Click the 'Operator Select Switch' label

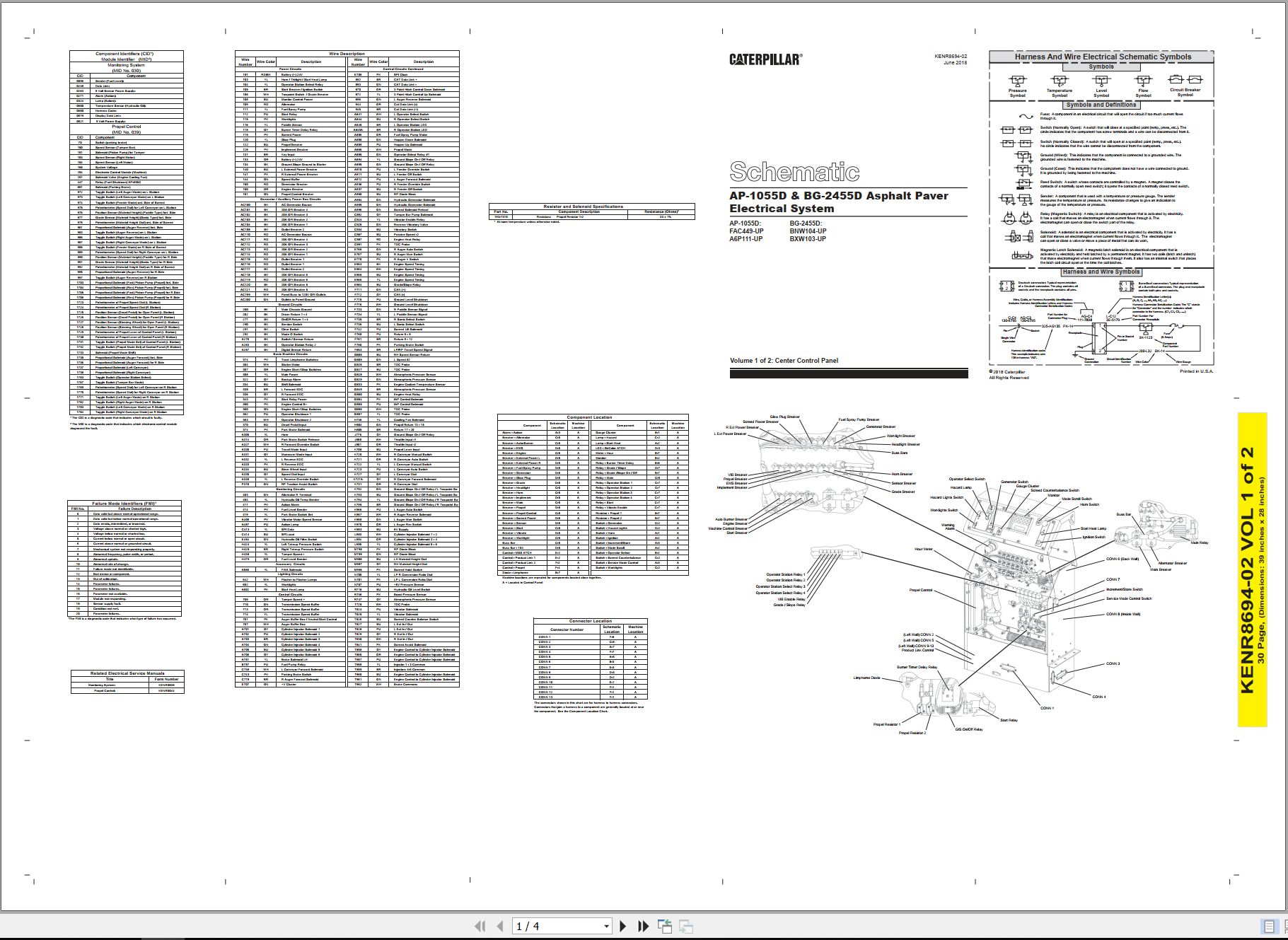(x=967, y=479)
